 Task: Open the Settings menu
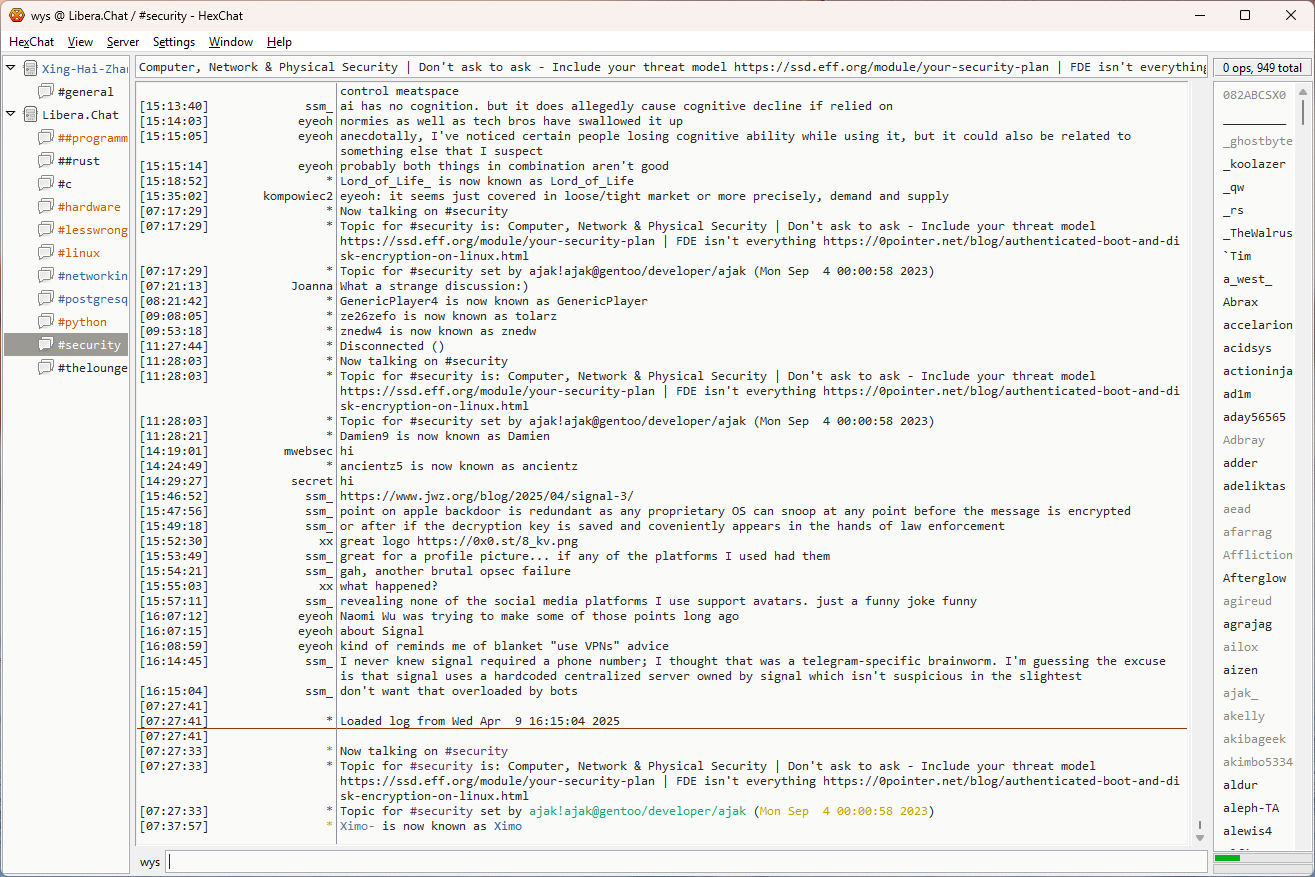174,42
